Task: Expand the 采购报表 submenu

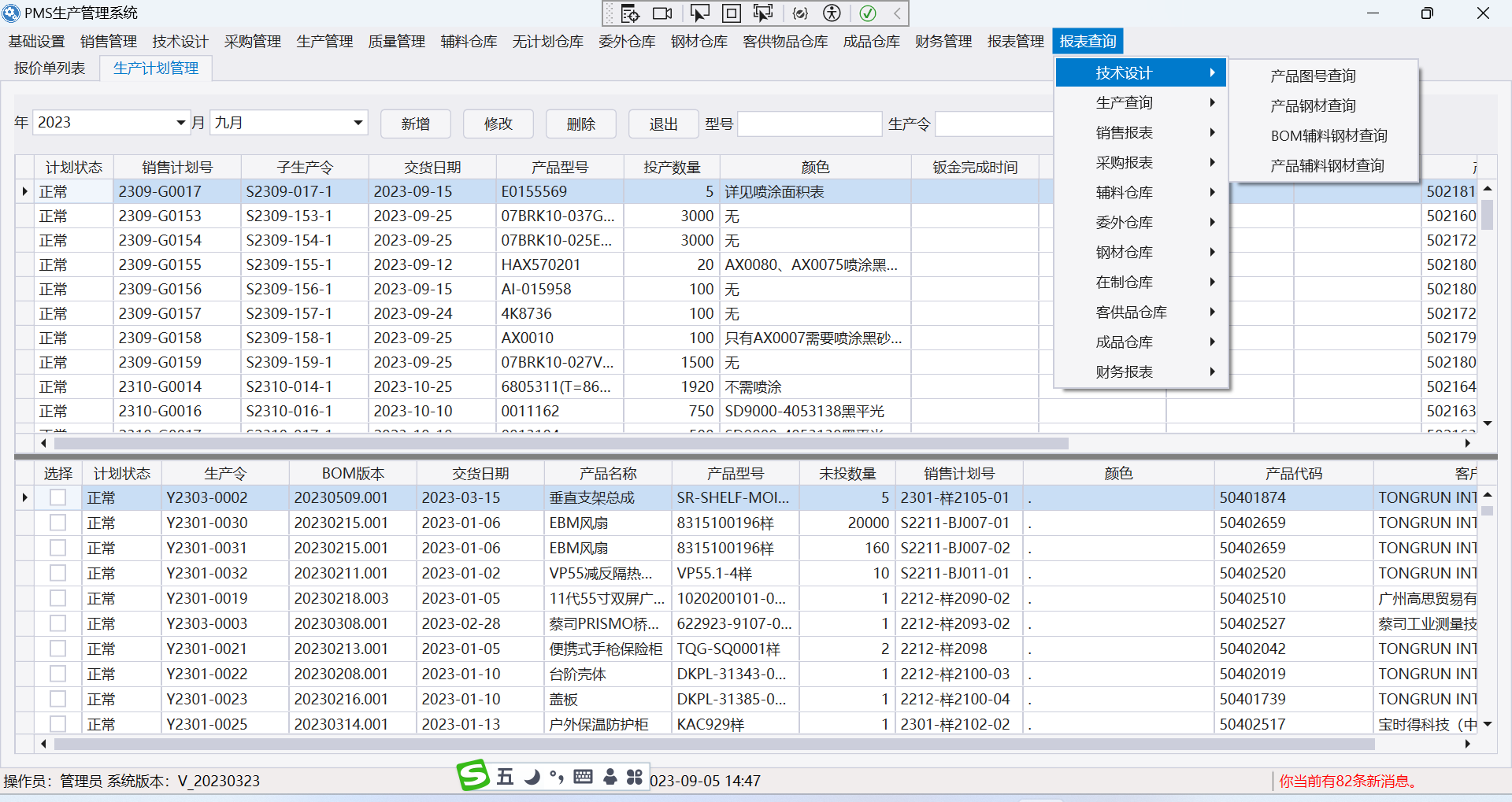Action: 1140,163
